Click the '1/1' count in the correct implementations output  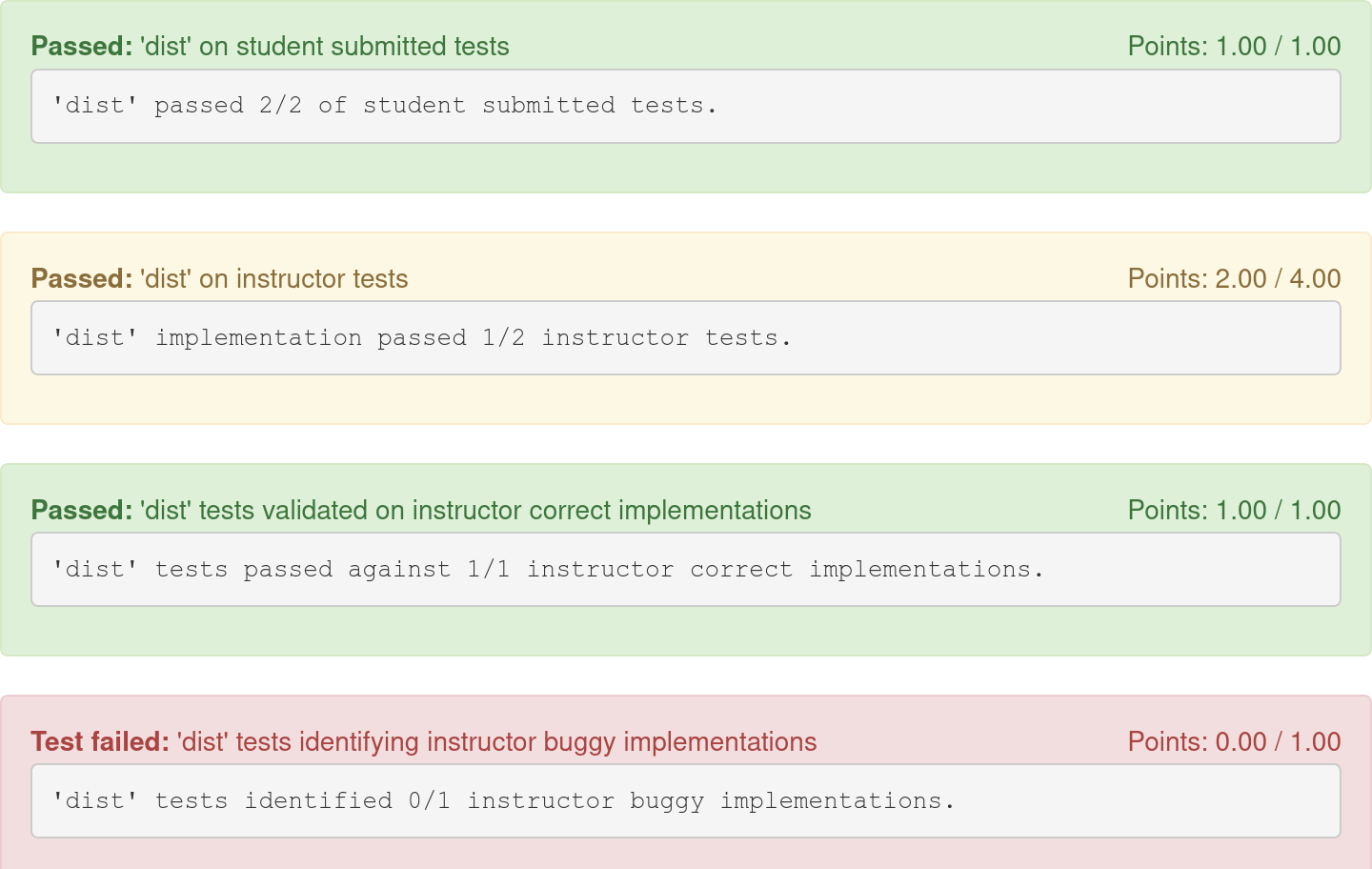coord(488,570)
